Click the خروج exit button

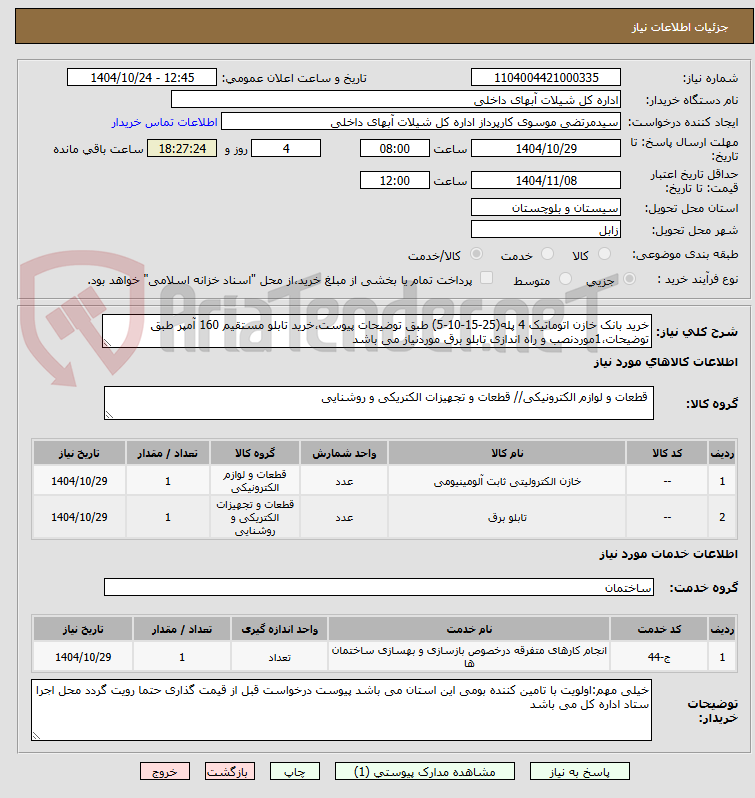(x=165, y=772)
